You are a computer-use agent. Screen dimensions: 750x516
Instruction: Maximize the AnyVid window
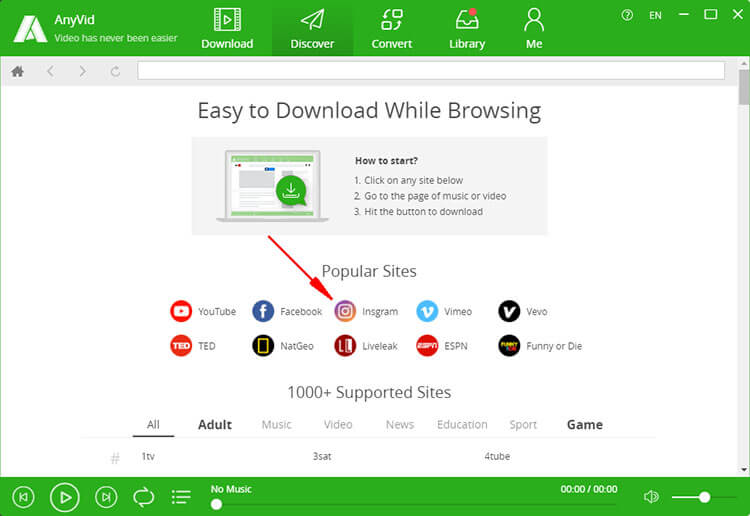pos(711,15)
